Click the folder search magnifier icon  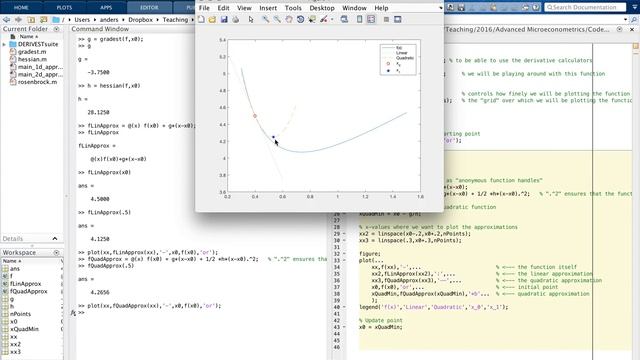coord(634,20)
